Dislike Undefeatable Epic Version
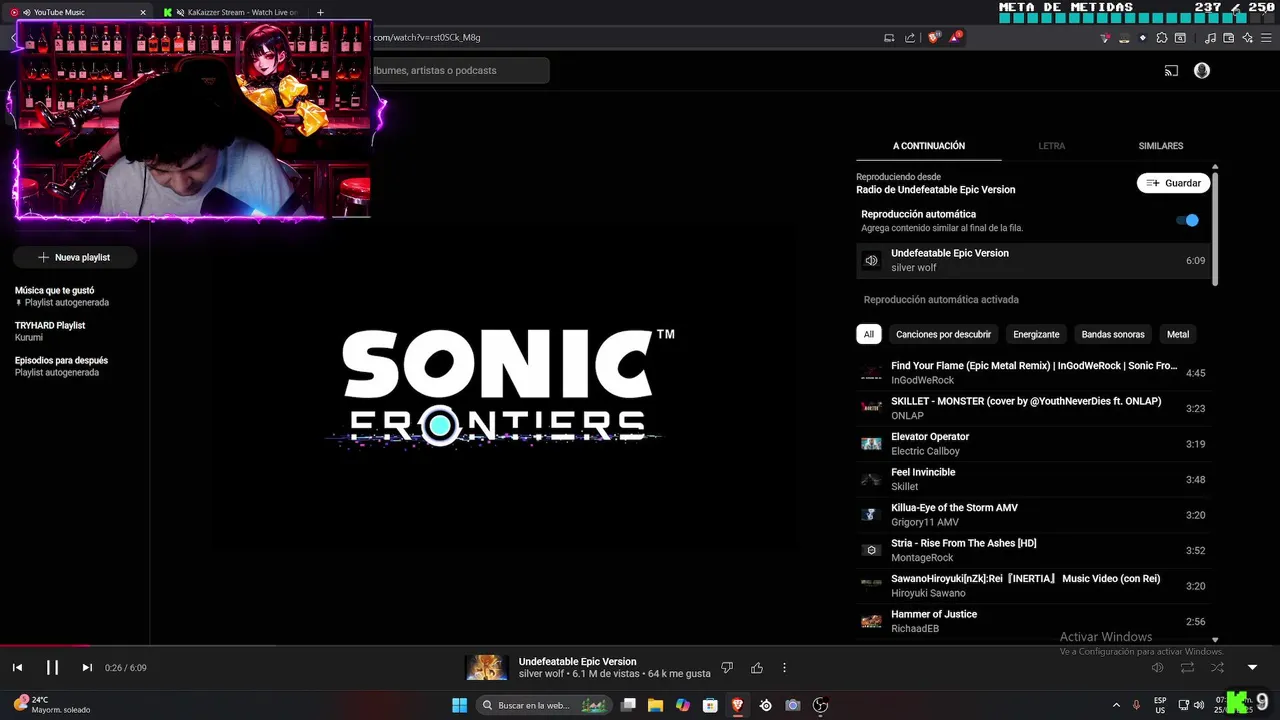1280x720 pixels. [727, 667]
